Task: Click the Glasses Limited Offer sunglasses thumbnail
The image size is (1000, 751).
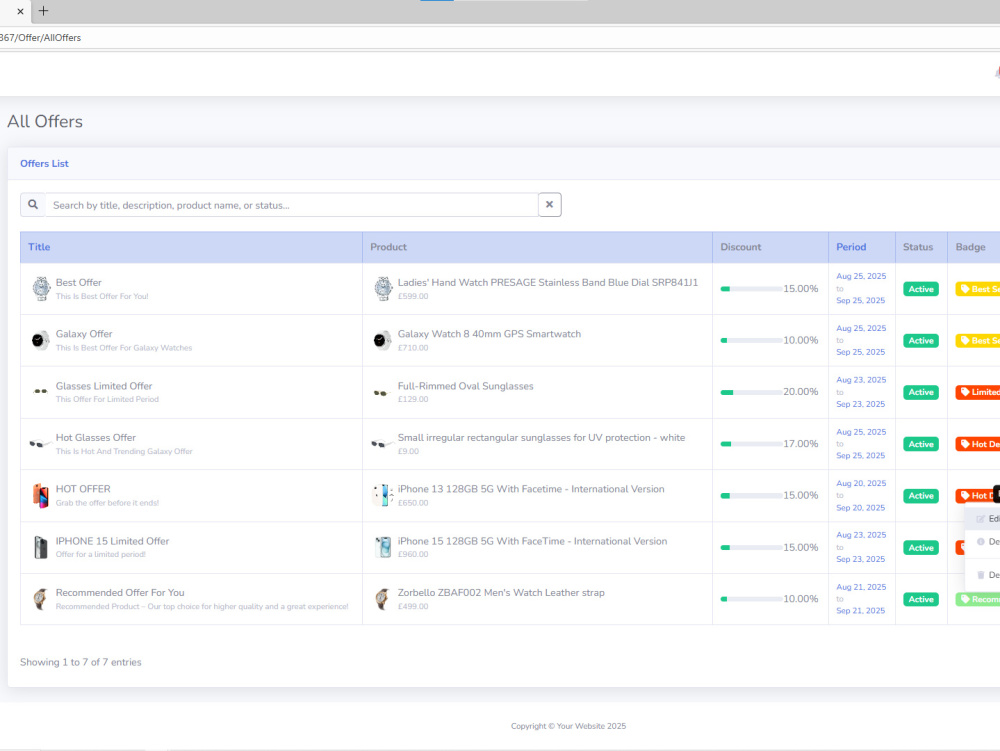Action: (x=40, y=391)
